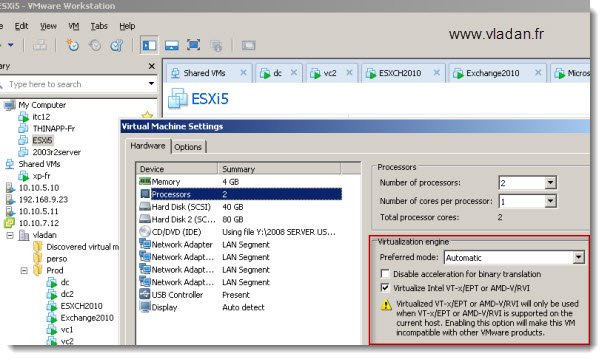Check Disable acceleration for binary translation
The image size is (605, 360).
tap(385, 274)
